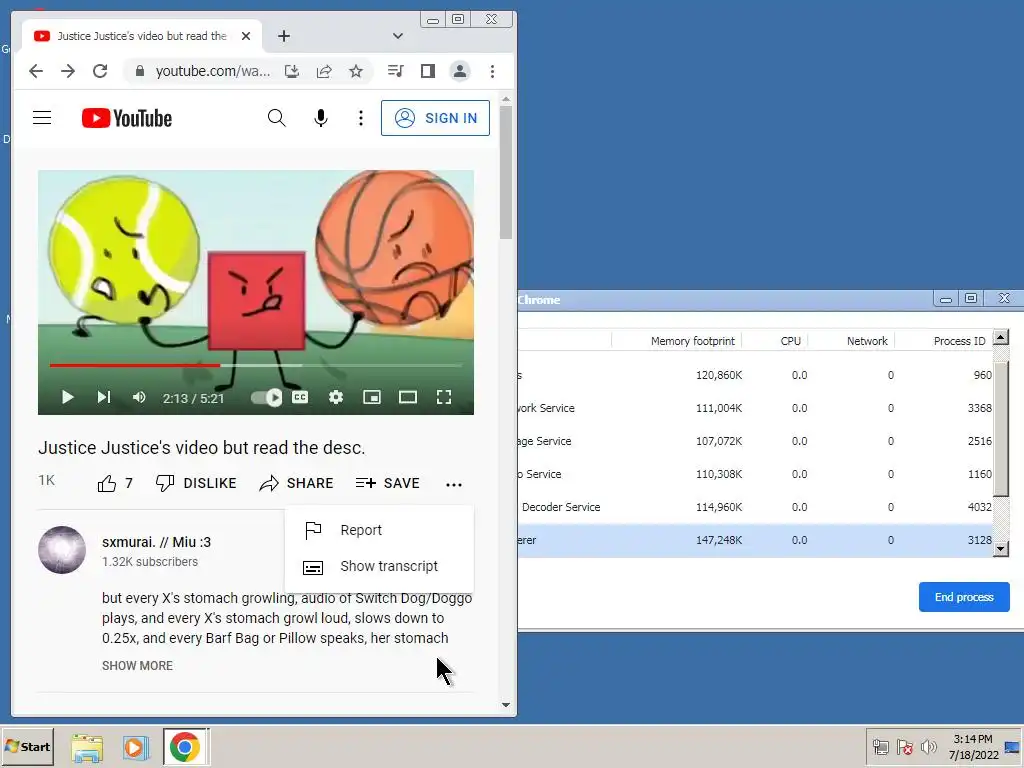Sort by Process ID column header

(959, 341)
